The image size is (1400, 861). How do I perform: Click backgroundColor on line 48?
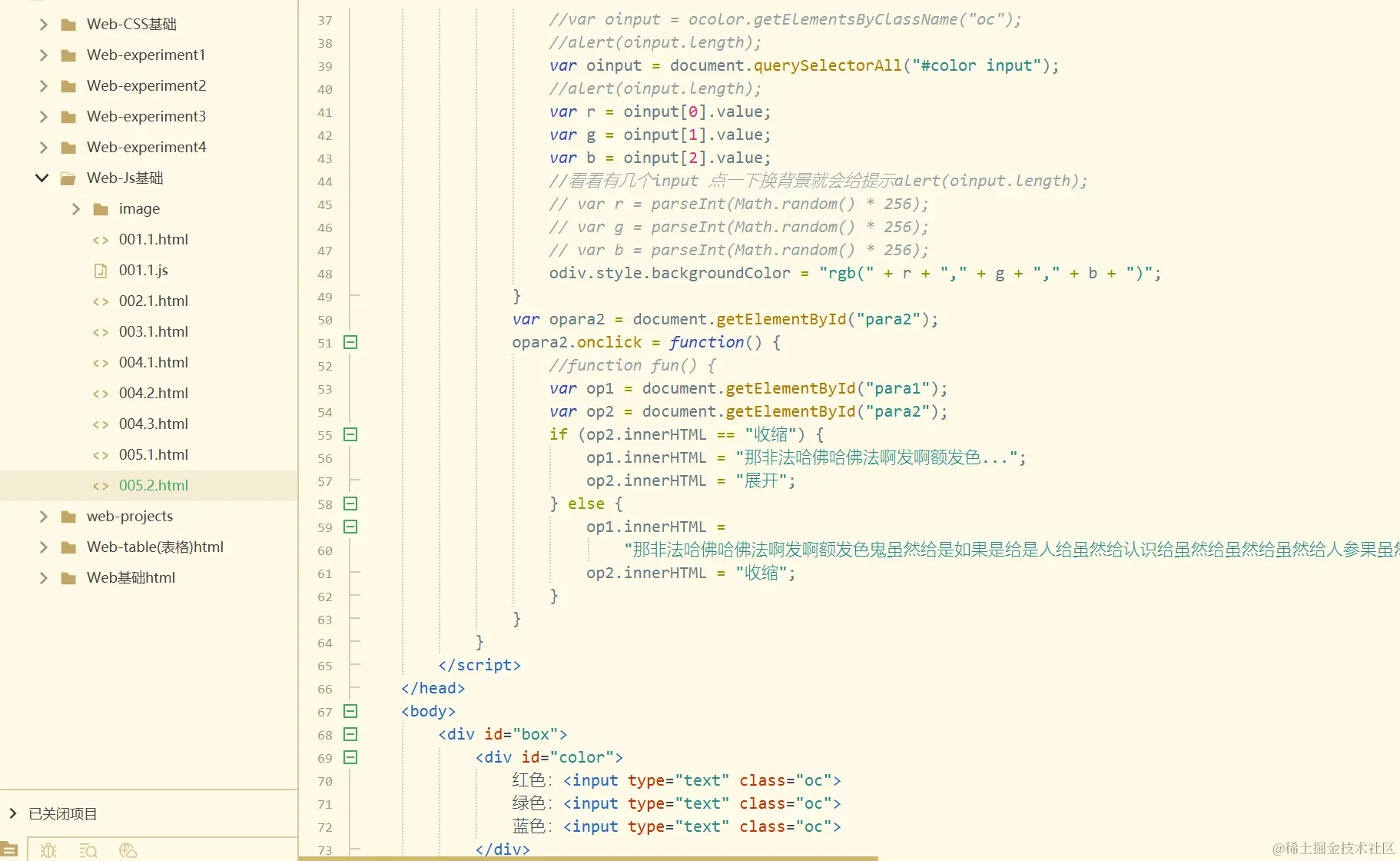tap(721, 273)
